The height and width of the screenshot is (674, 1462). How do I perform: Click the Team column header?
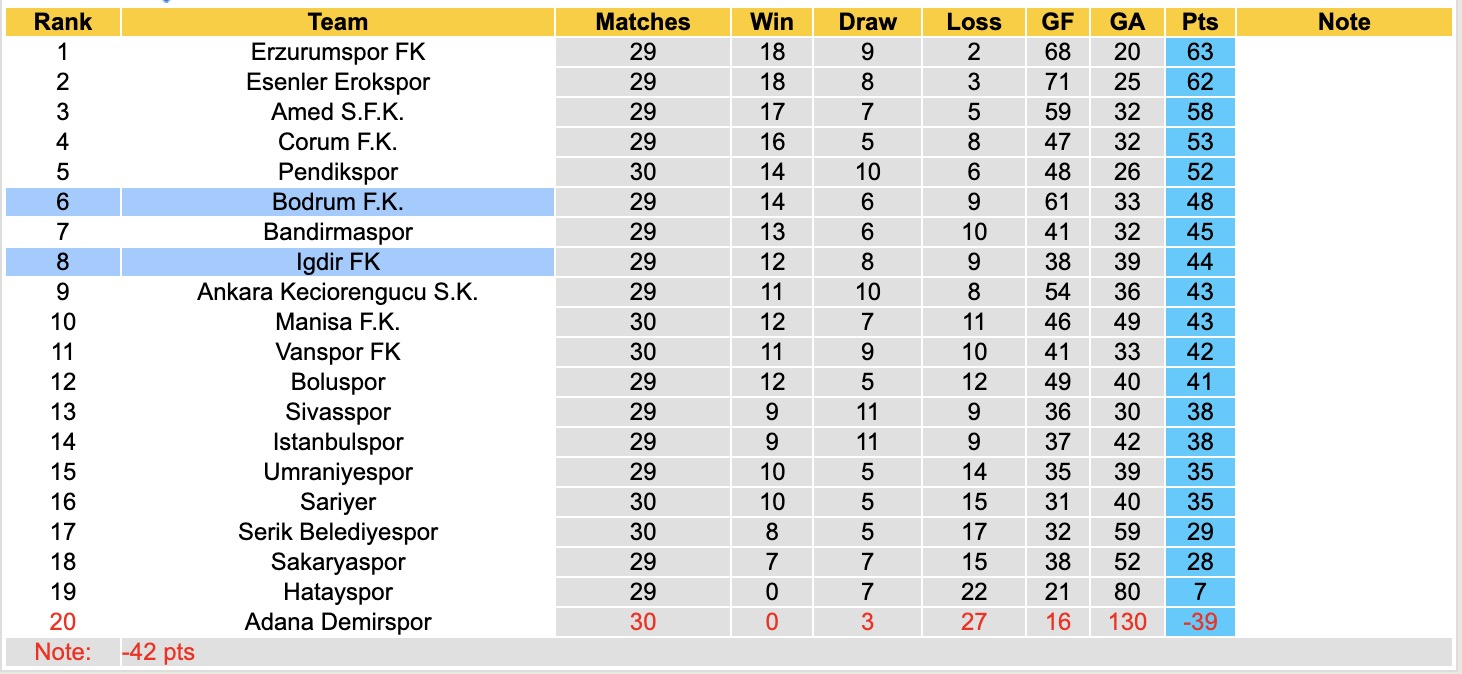coord(338,22)
